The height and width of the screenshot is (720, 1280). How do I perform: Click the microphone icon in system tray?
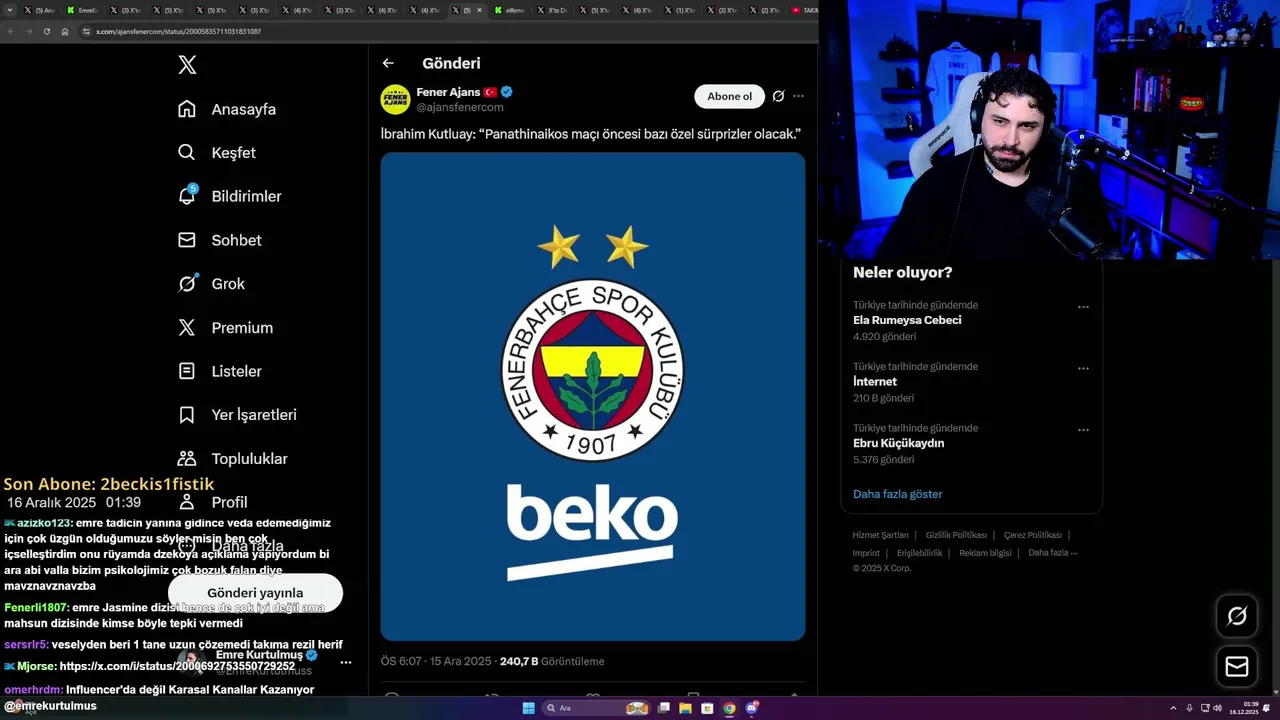[1189, 708]
